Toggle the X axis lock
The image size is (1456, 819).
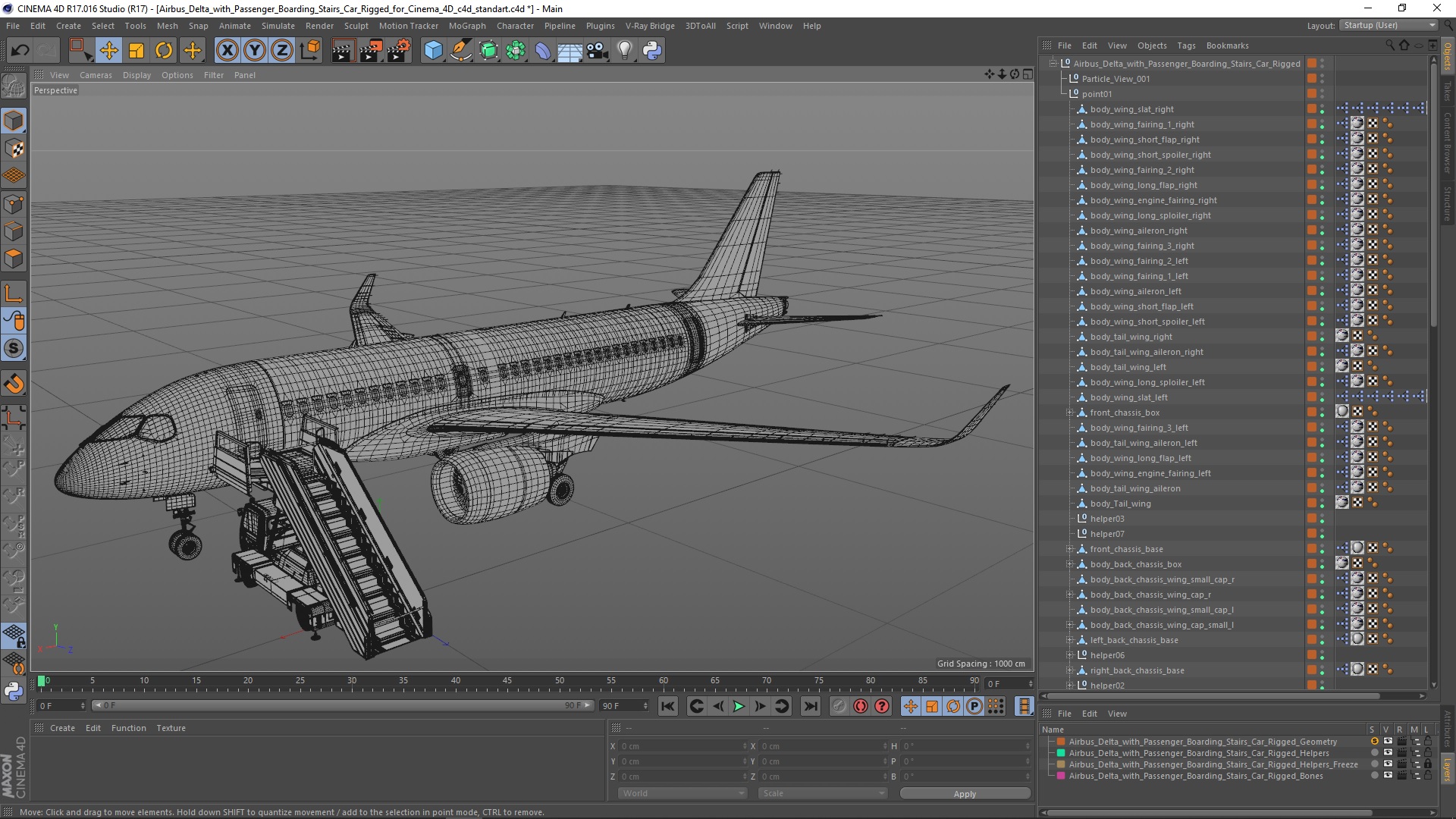(227, 51)
